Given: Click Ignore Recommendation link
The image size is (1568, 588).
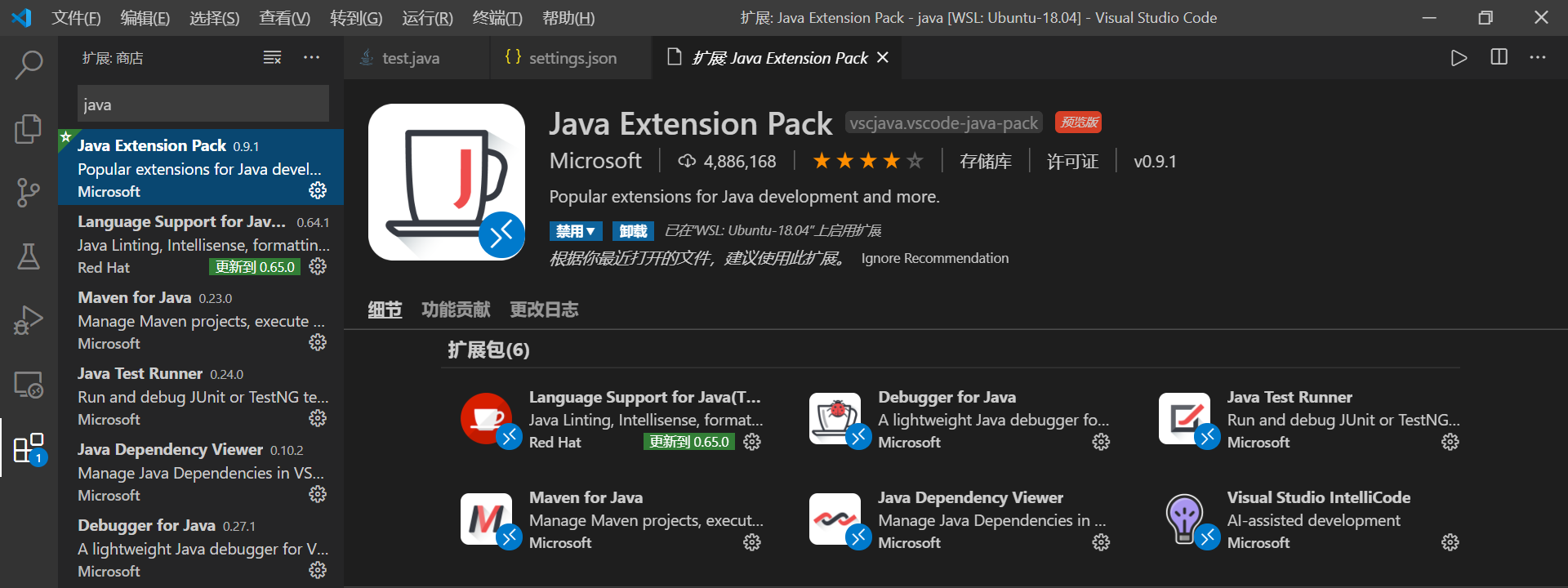Looking at the screenshot, I should click(x=934, y=258).
